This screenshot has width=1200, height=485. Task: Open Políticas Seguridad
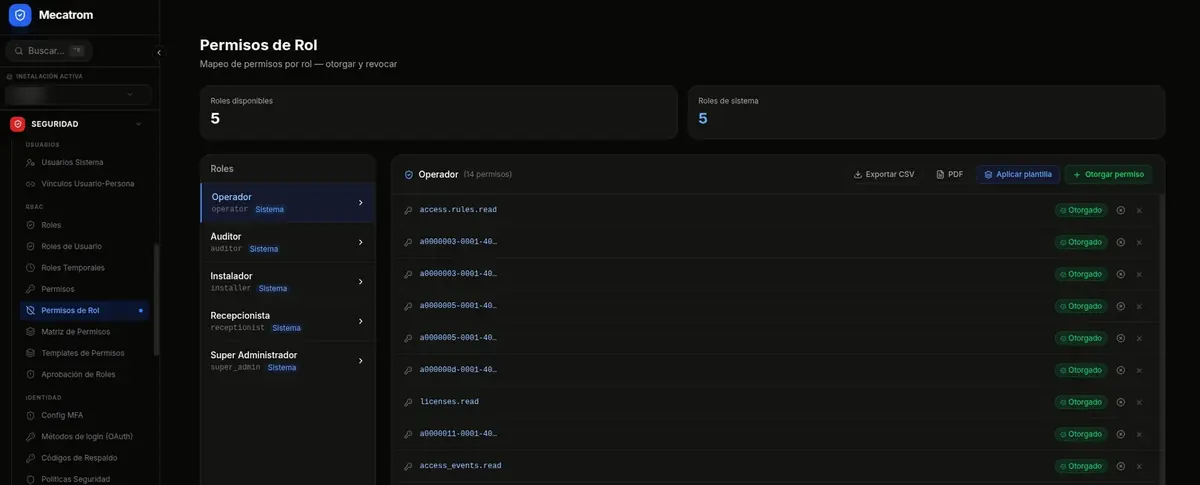tap(85, 479)
